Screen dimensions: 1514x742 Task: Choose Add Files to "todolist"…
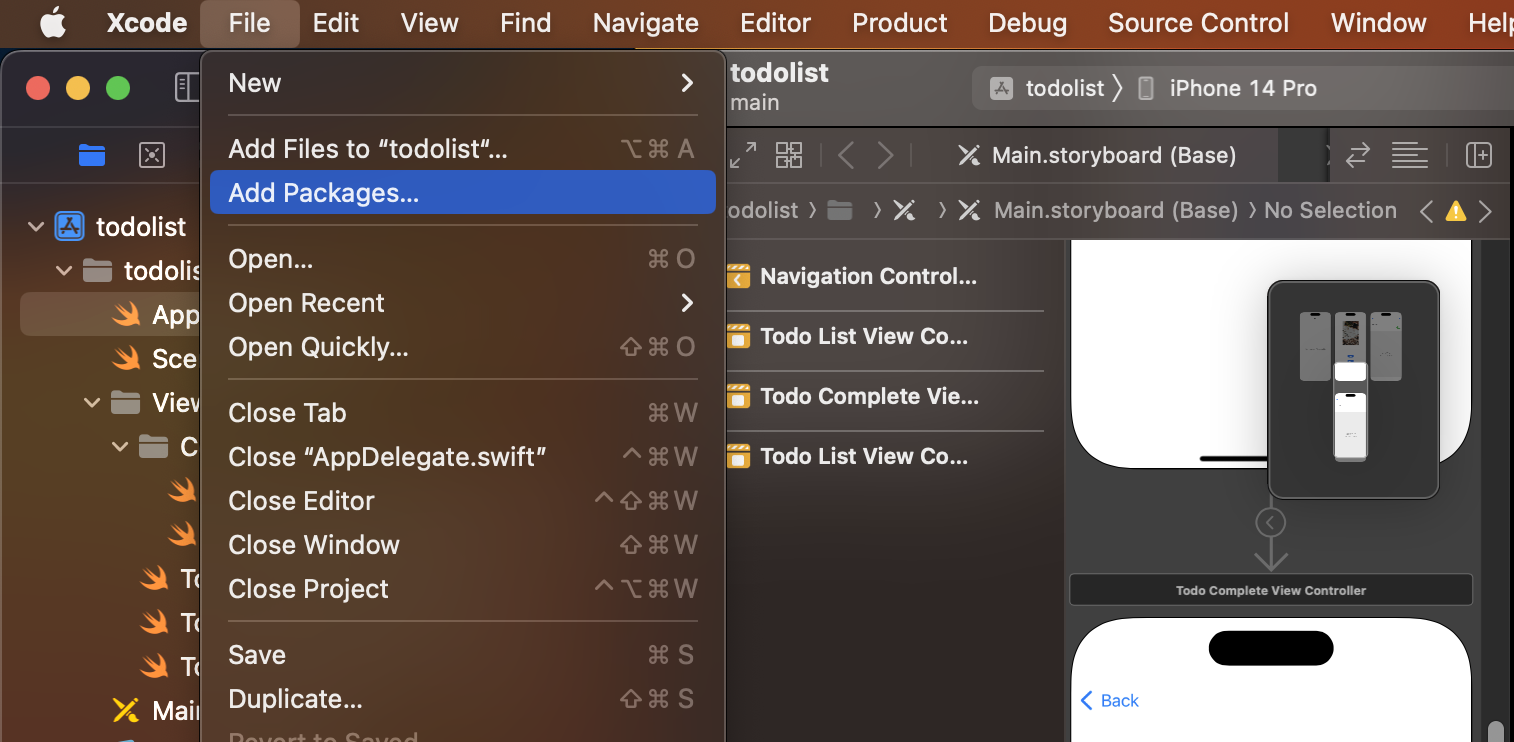pos(463,149)
